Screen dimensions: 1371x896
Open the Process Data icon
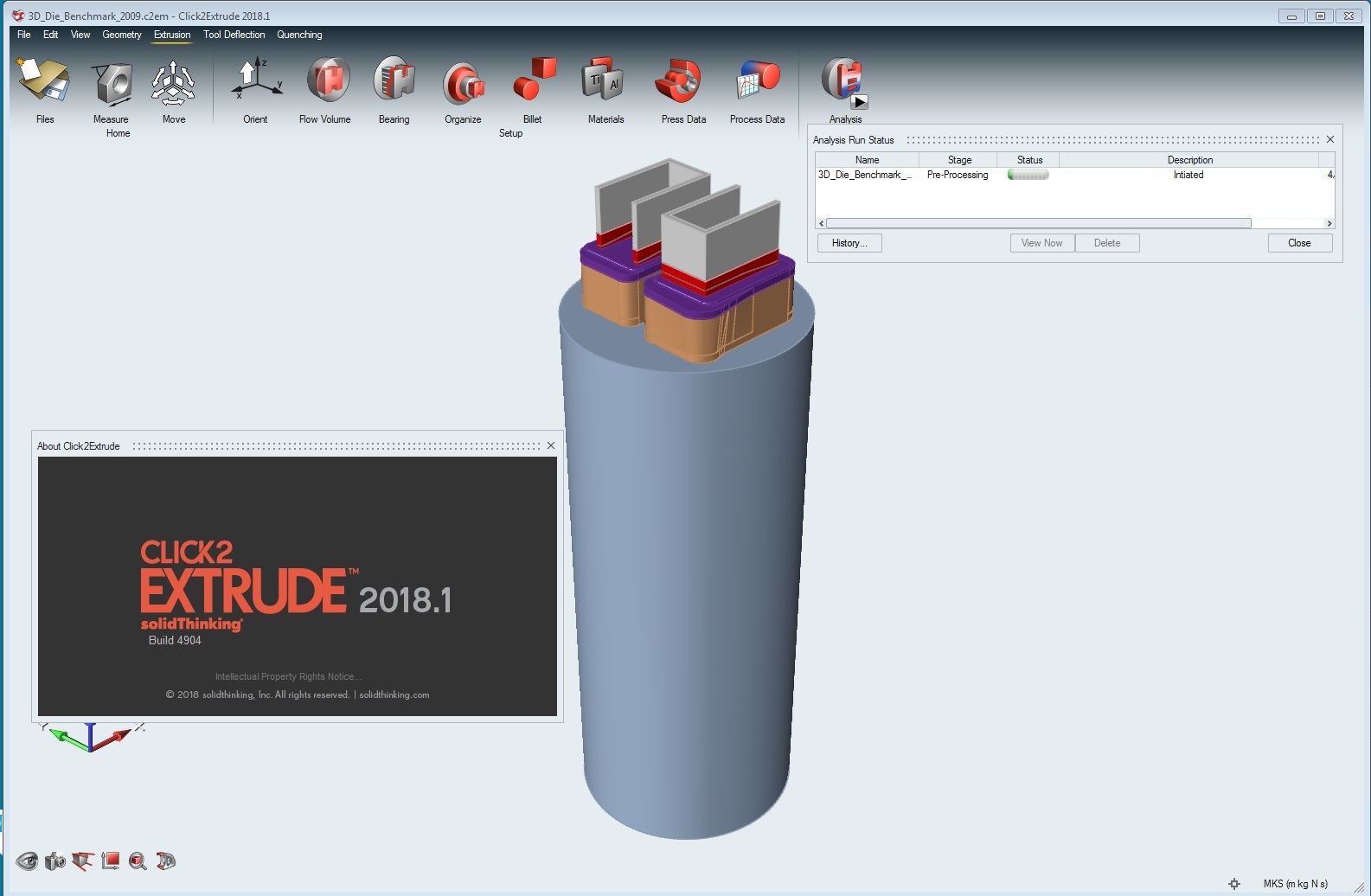click(758, 81)
